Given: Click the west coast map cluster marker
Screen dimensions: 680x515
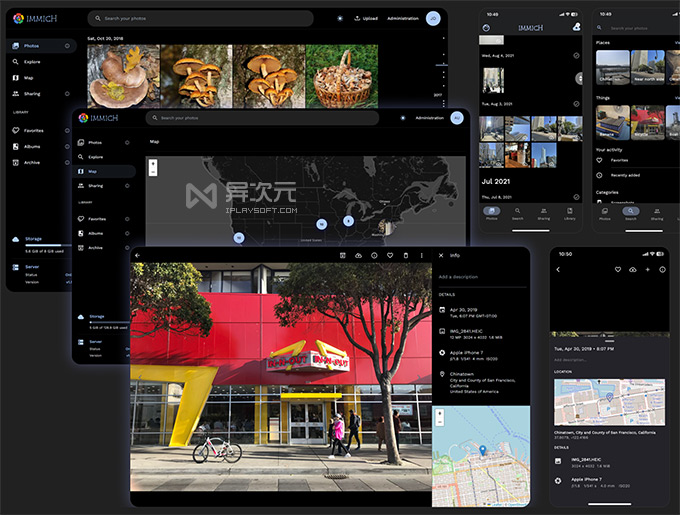Looking at the screenshot, I should pos(239,238).
